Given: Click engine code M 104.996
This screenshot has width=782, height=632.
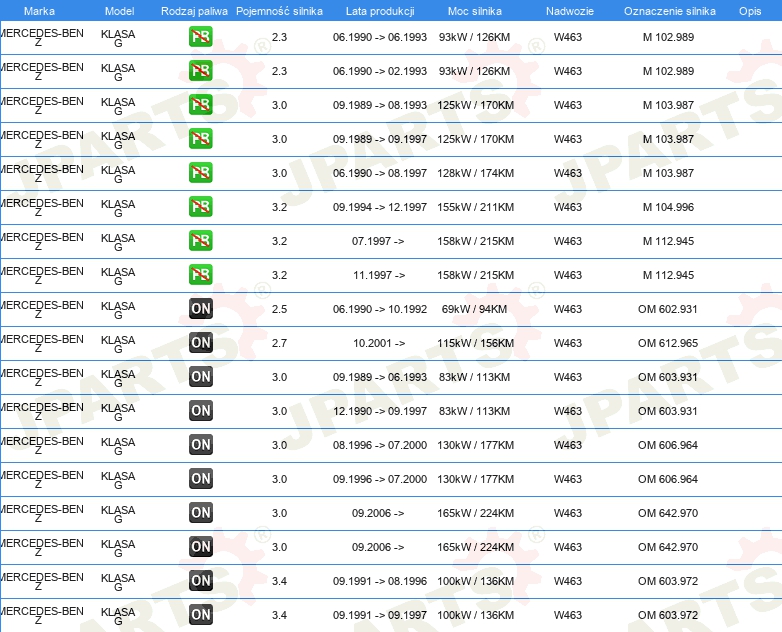Looking at the screenshot, I should 668,207.
